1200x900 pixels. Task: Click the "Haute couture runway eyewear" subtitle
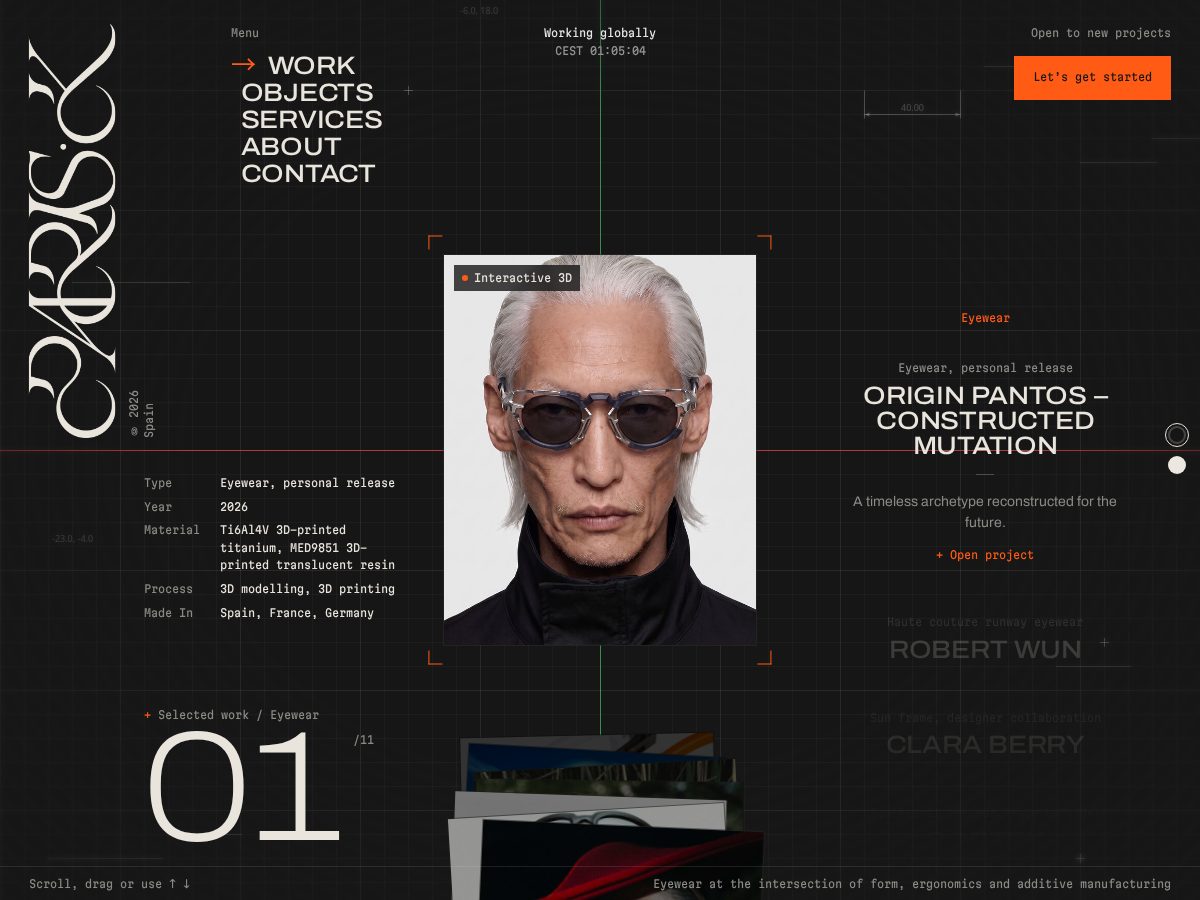click(x=985, y=622)
